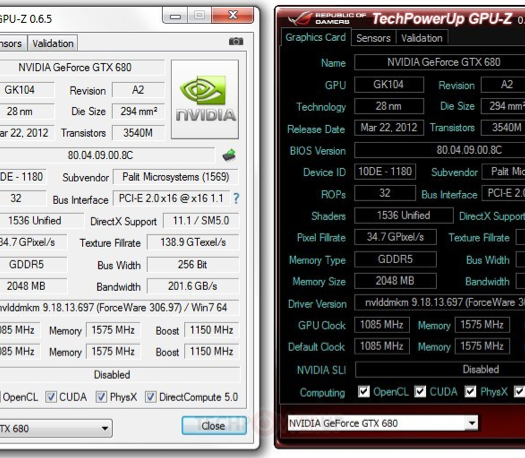Click 1085 MHz in Default Clock row, ROG window
525x458 pixels.
pos(382,346)
